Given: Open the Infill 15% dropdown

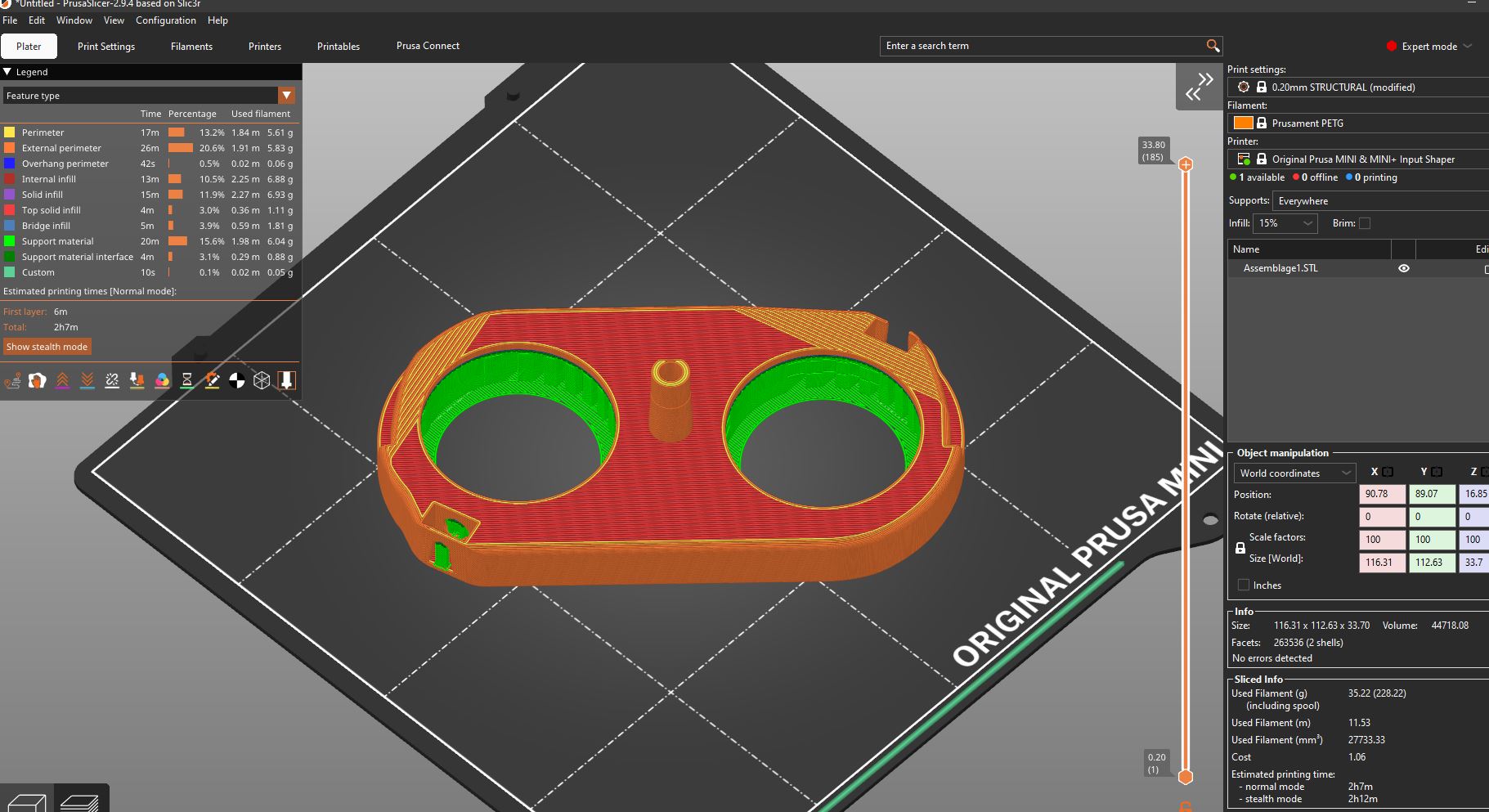Looking at the screenshot, I should pyautogui.click(x=1285, y=223).
